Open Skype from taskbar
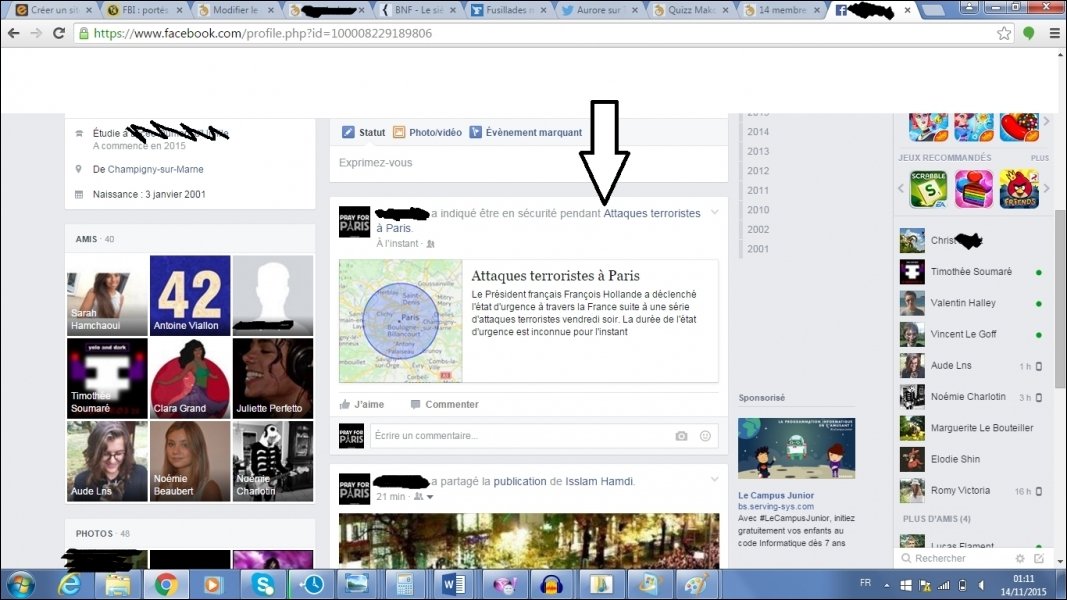 coord(263,584)
